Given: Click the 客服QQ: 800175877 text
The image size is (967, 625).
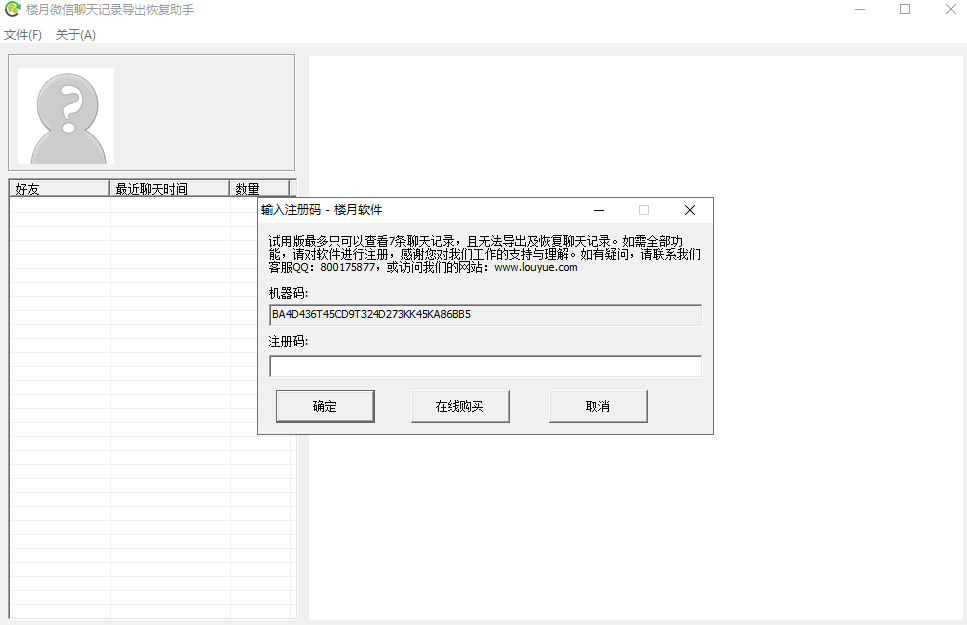Looking at the screenshot, I should tap(322, 267).
